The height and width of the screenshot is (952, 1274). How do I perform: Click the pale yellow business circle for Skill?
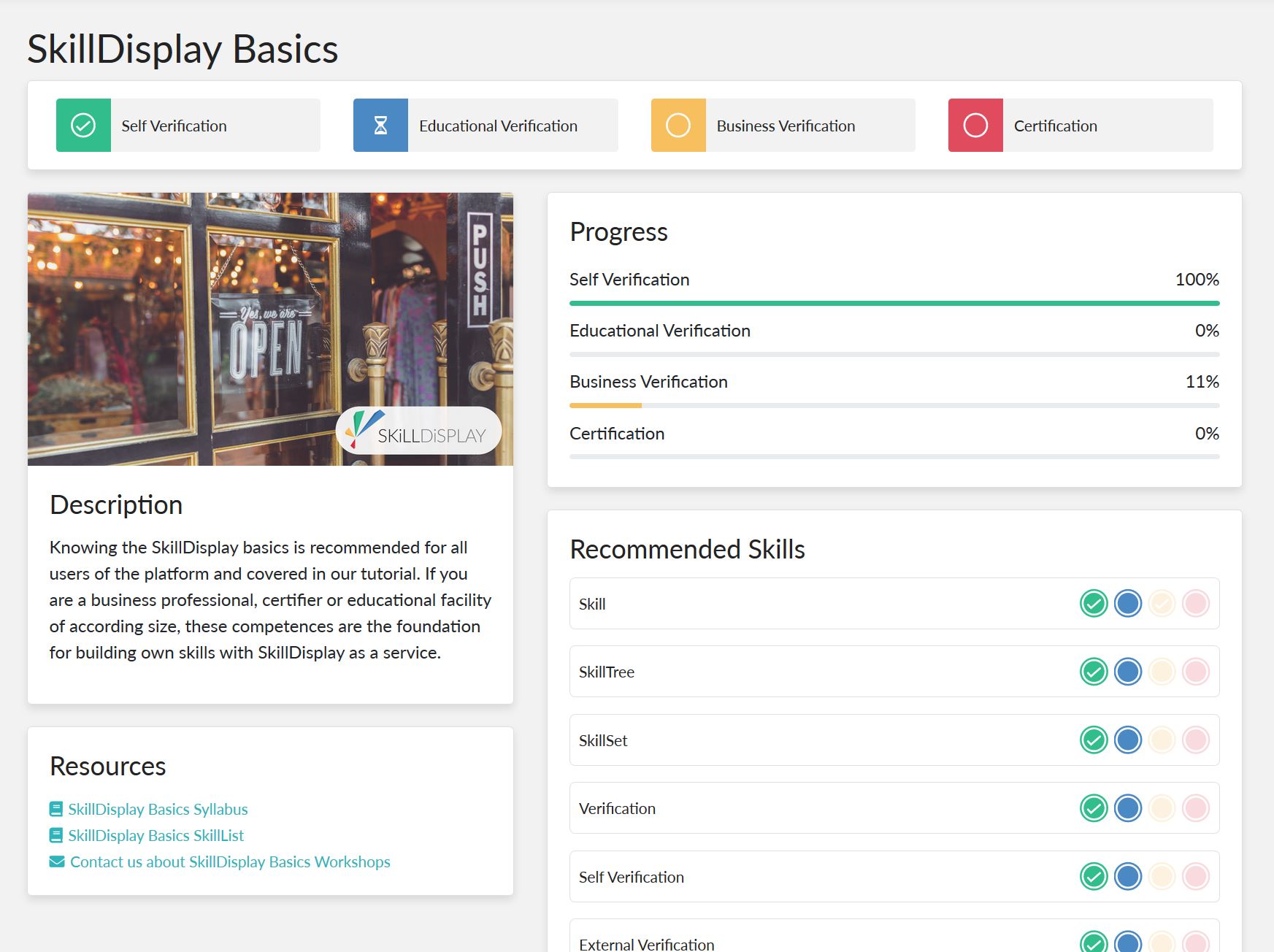point(1162,604)
